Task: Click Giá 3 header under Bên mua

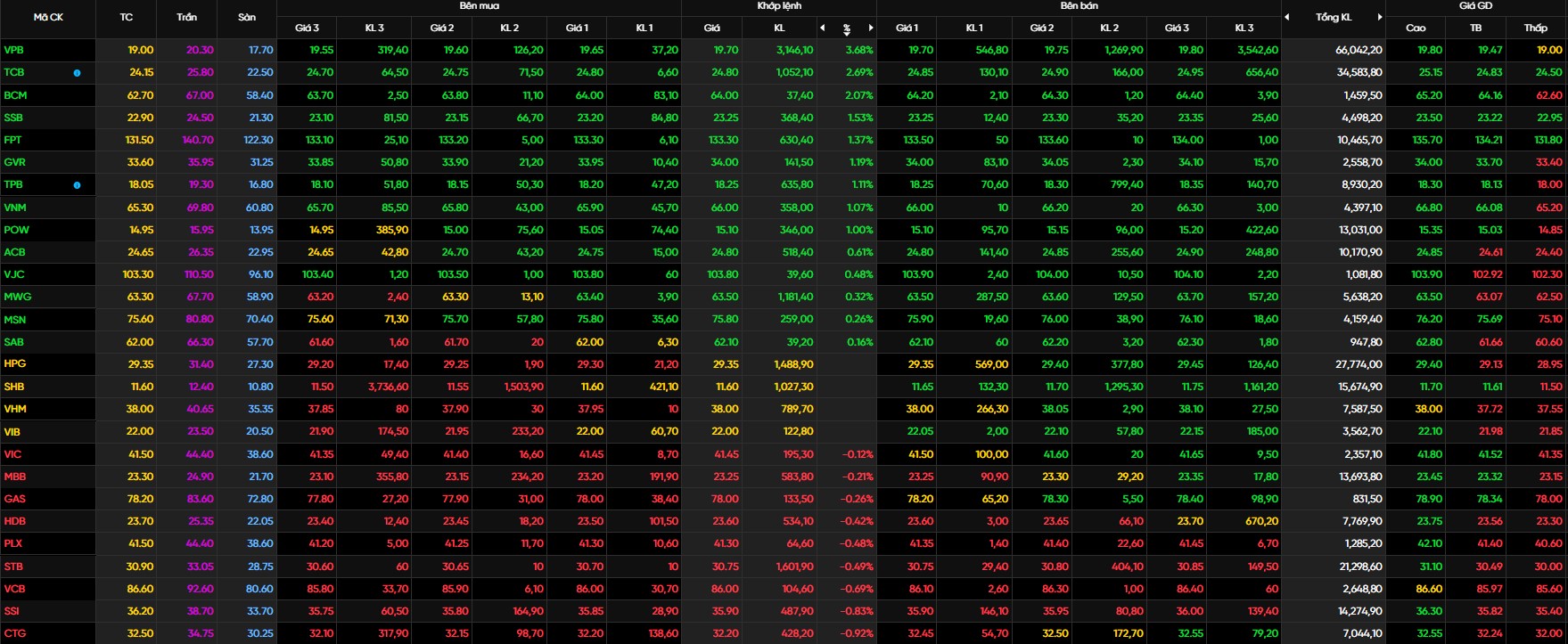Action: pos(307,28)
